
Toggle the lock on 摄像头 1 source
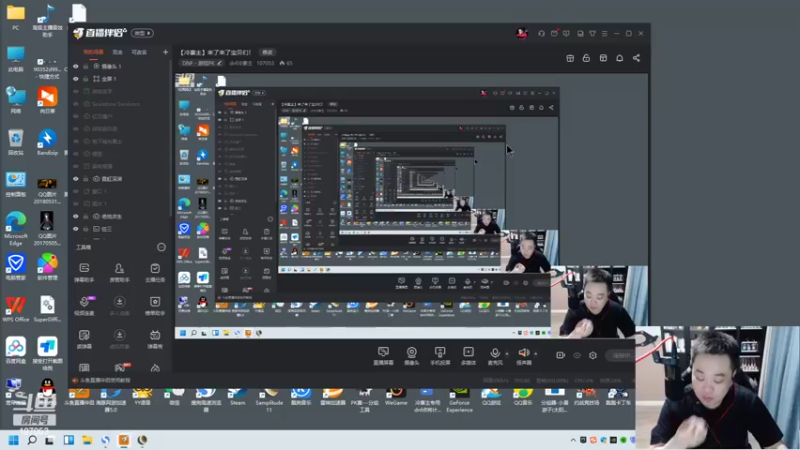86,66
